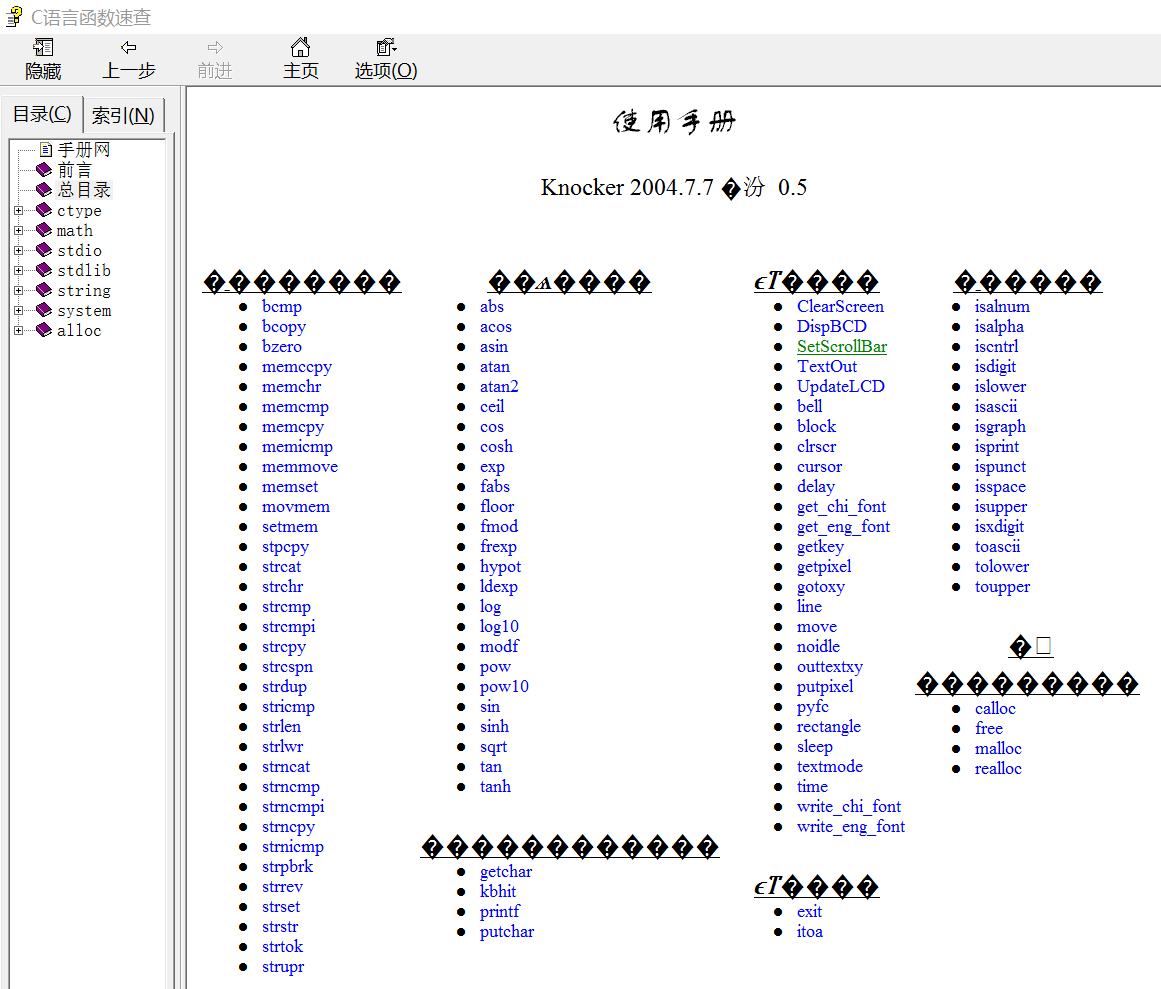Open the calloc function link

(x=994, y=708)
